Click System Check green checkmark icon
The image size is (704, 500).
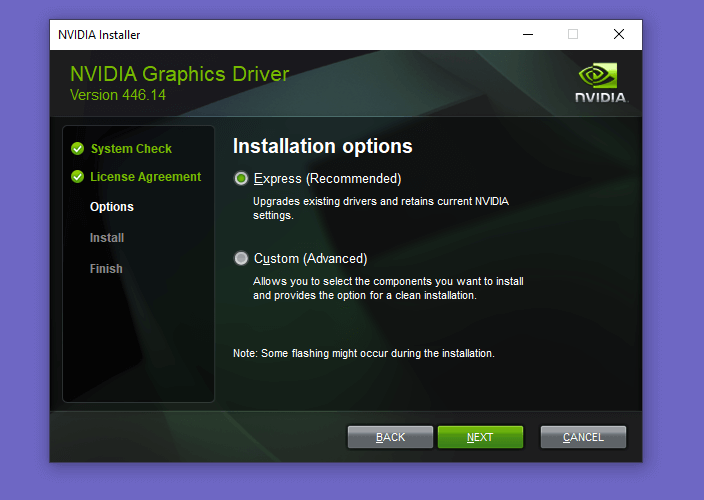78,149
